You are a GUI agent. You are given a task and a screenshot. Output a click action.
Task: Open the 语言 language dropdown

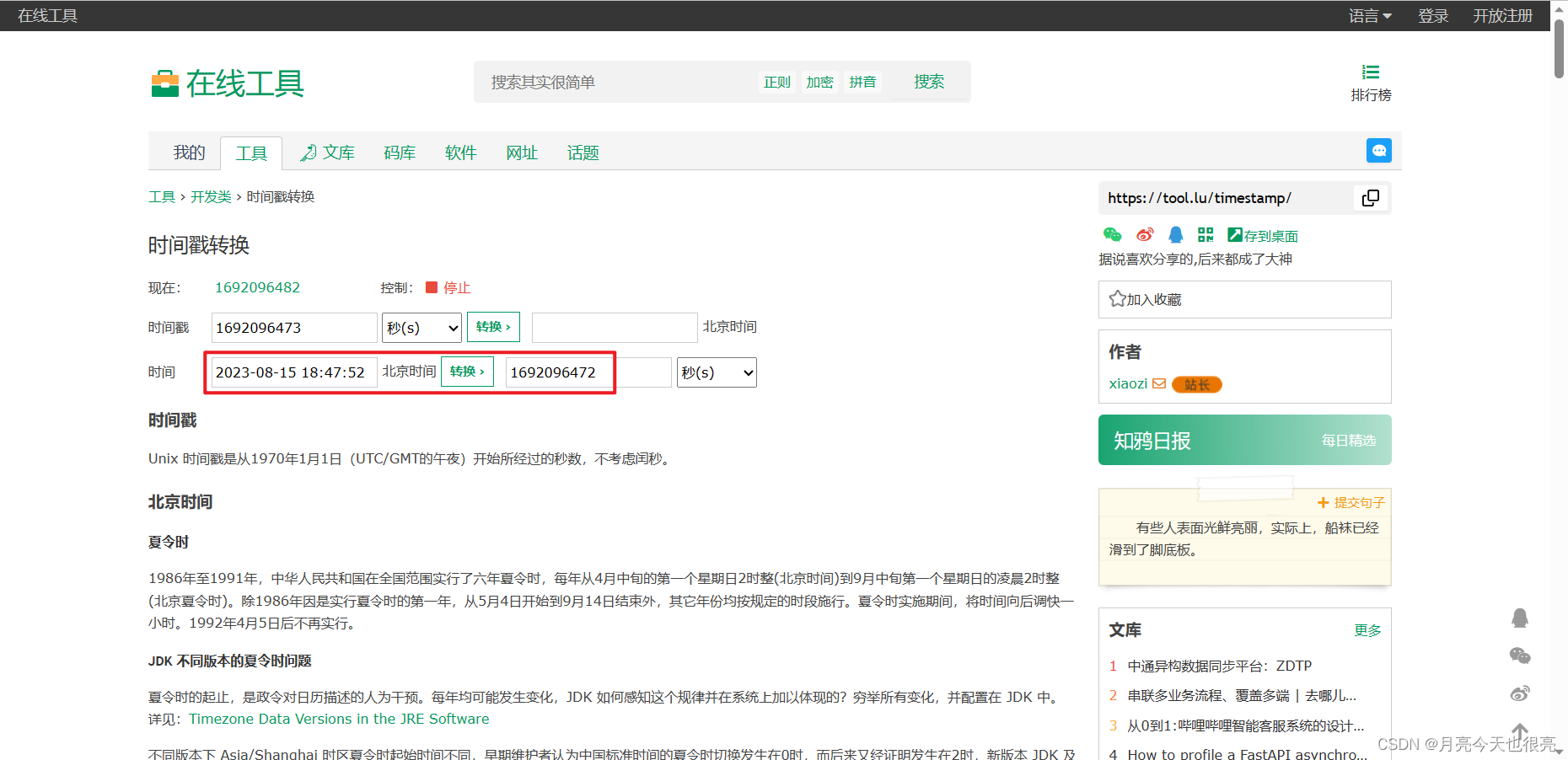pos(1370,16)
